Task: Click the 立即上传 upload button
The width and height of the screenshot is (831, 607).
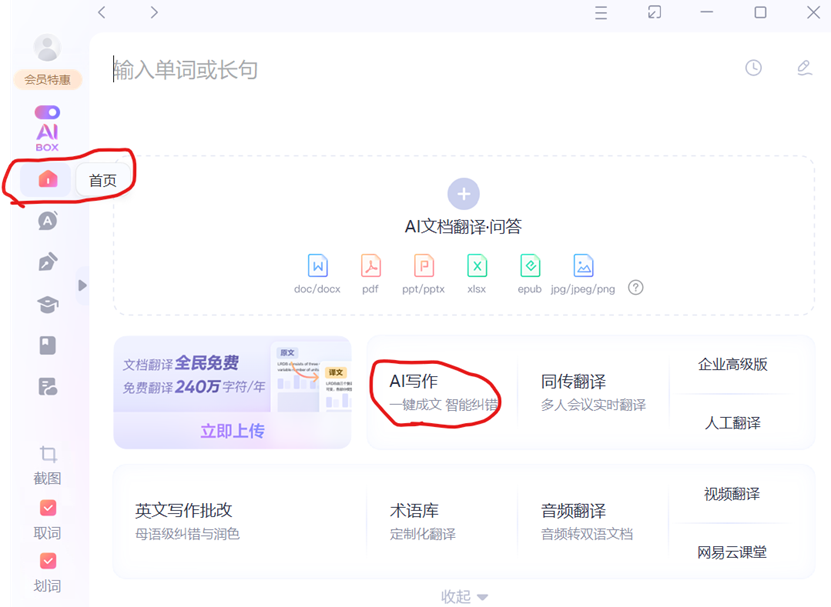Action: click(x=232, y=430)
